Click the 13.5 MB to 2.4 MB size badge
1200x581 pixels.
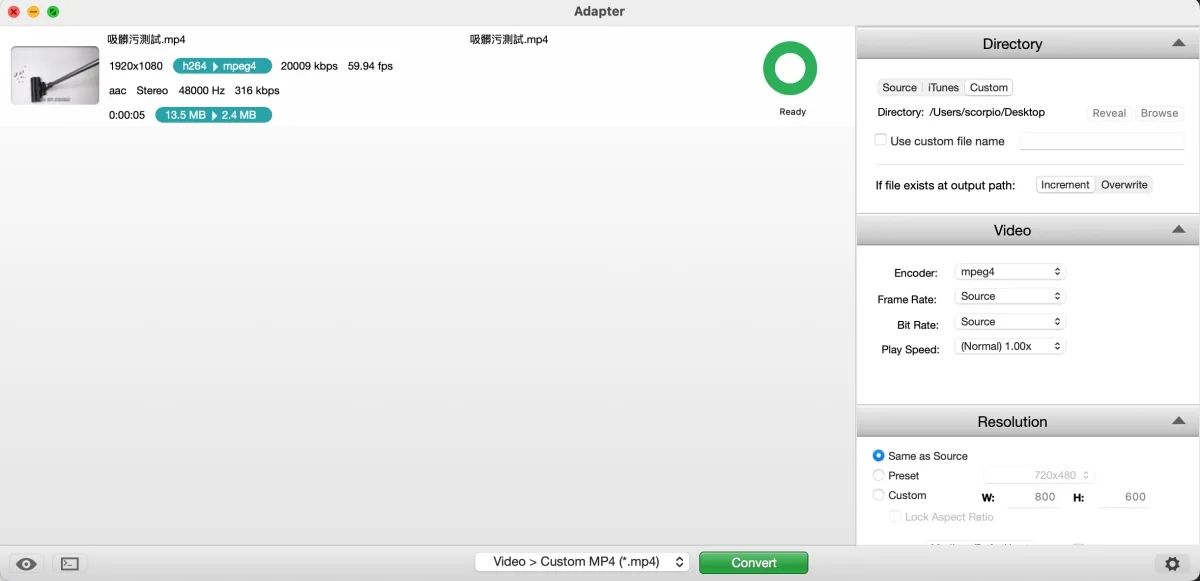point(213,115)
